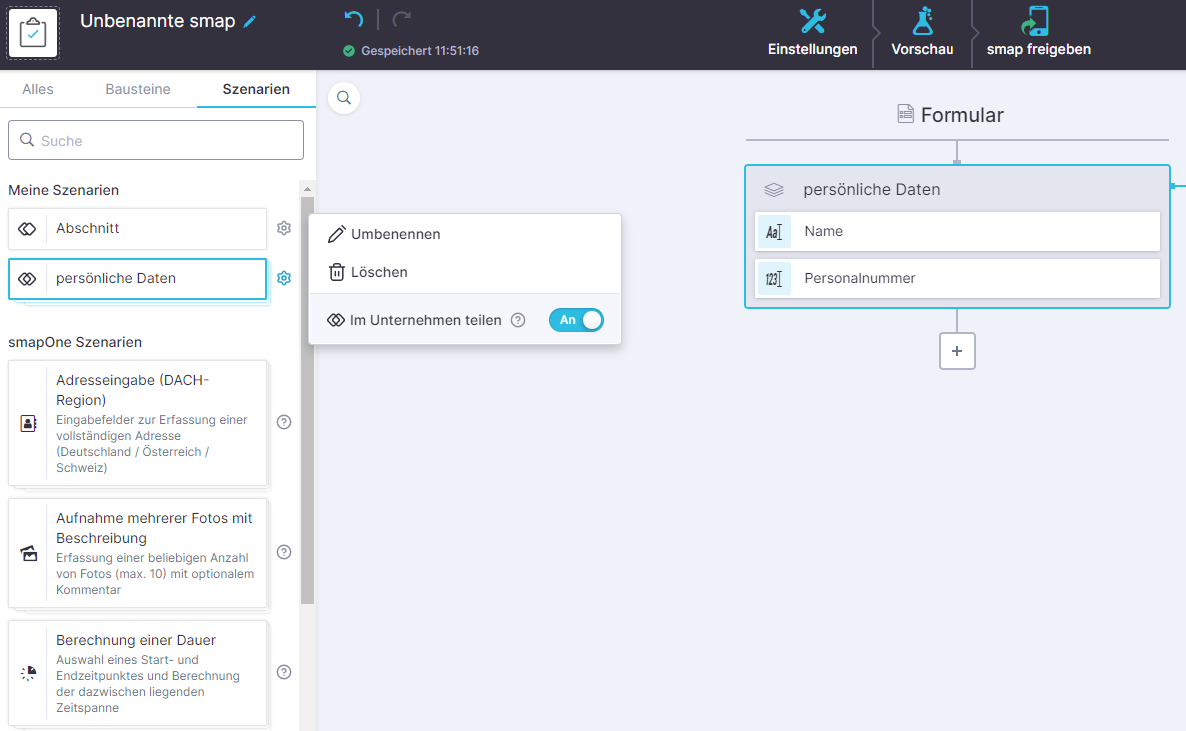This screenshot has height=731, width=1186.
Task: Click the smap clipboard logo icon
Action: (x=33, y=33)
